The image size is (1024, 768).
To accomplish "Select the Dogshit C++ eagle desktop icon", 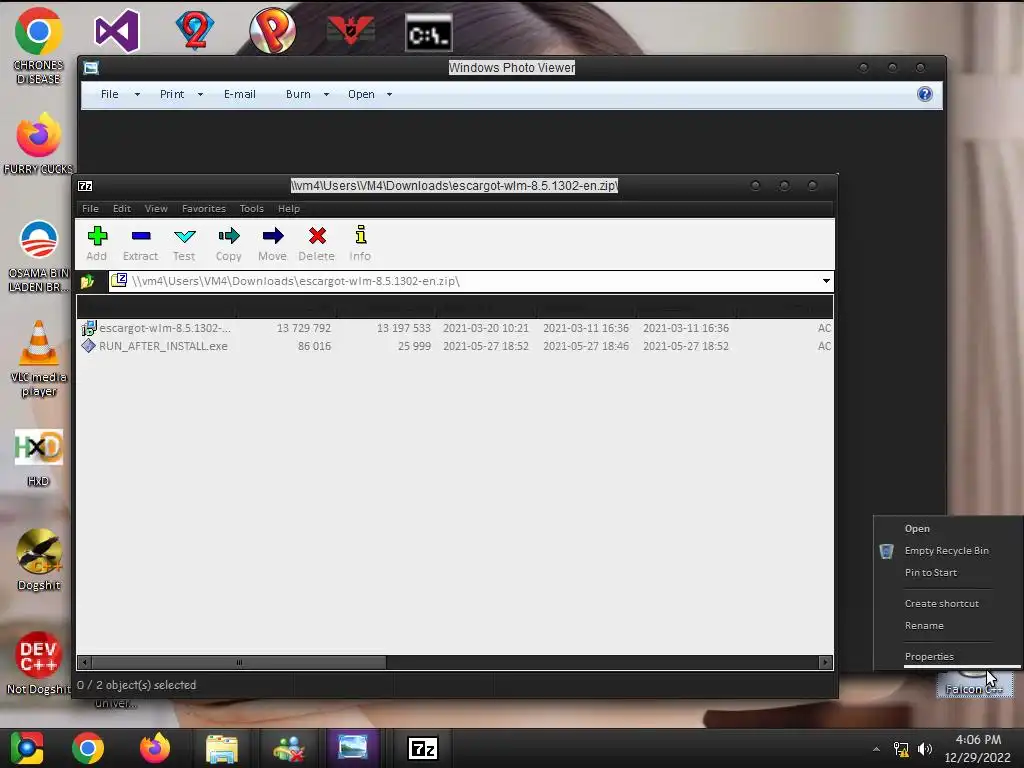I will (39, 560).
